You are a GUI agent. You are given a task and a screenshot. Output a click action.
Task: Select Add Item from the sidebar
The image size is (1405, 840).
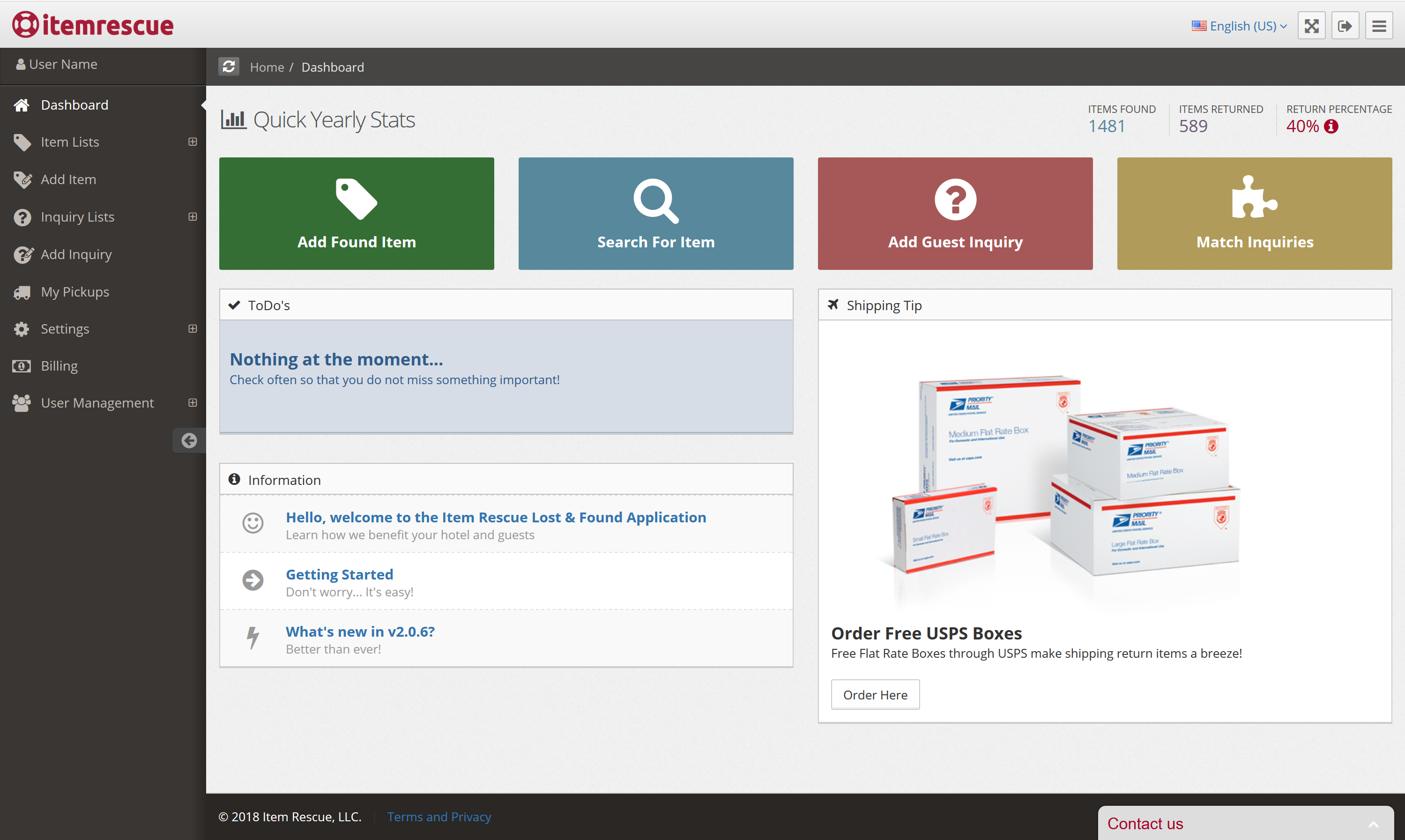tap(68, 179)
